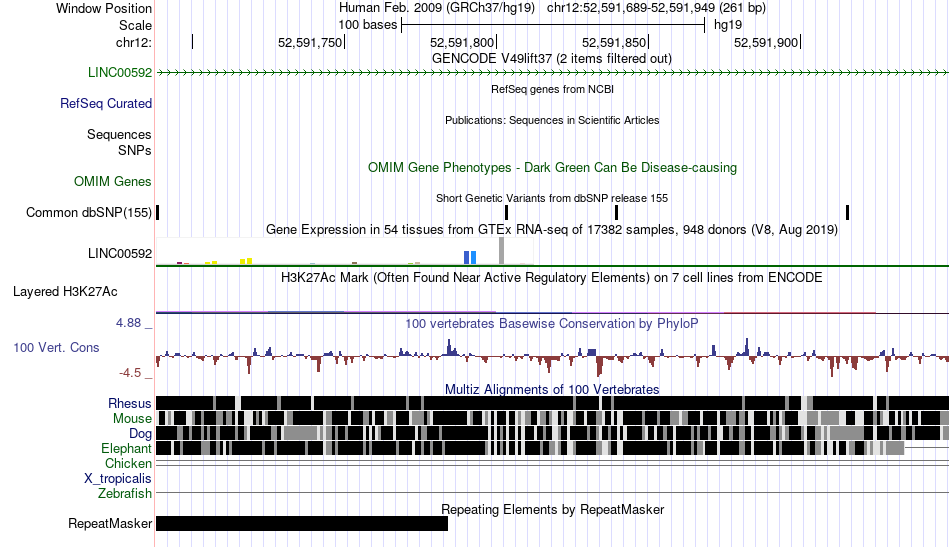The image size is (950, 547).
Task: Select the Rhesus alignment row label
Action: 130,403
